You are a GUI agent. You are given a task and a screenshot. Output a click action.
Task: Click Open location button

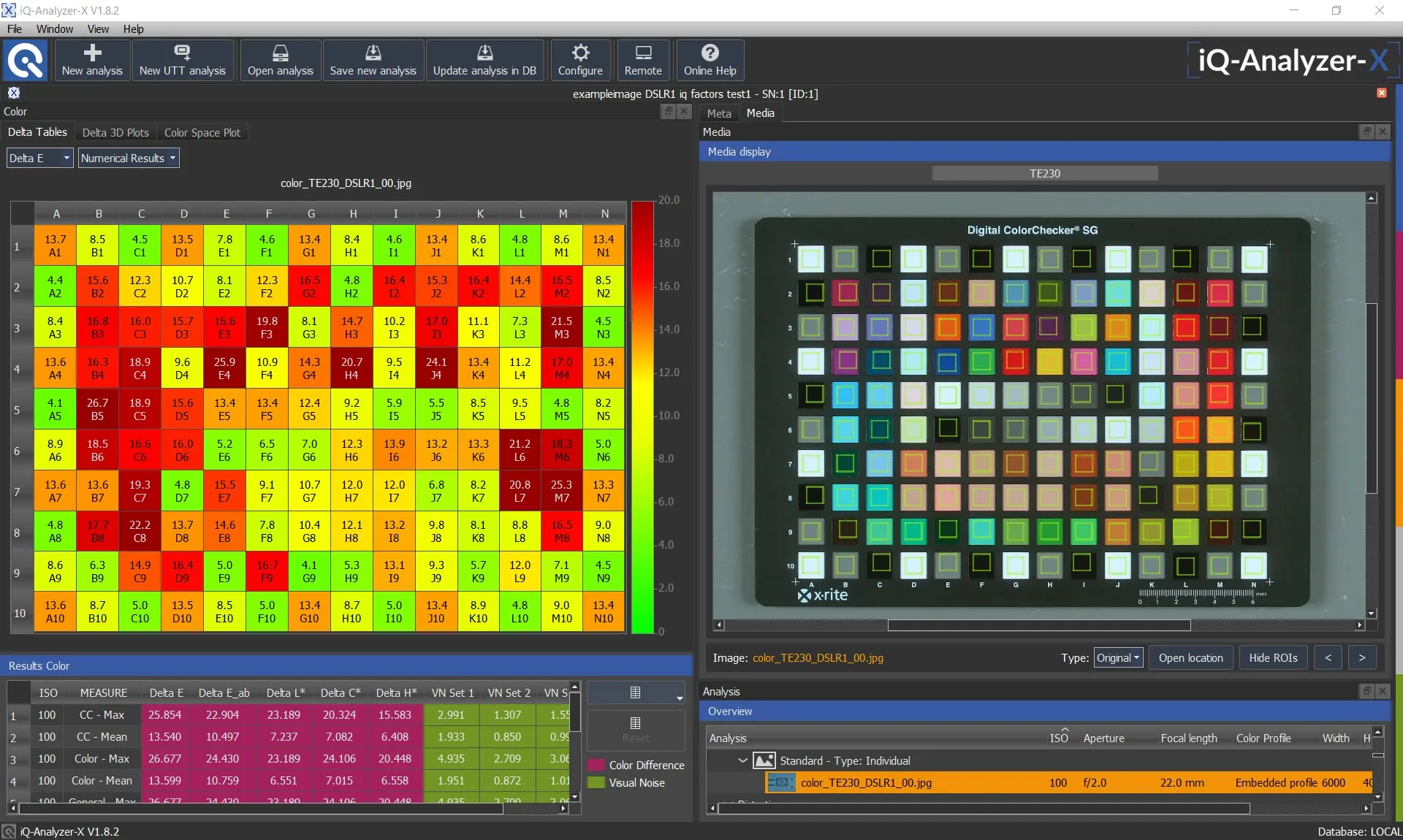point(1190,657)
